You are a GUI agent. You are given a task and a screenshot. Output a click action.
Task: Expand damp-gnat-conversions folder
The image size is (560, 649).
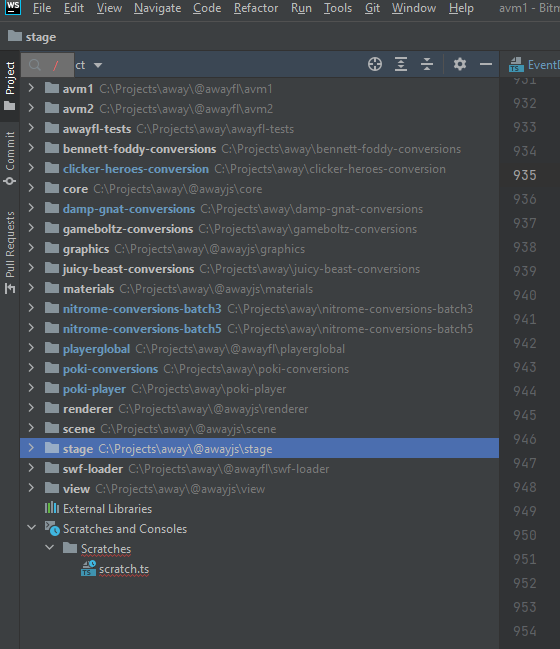[31, 208]
